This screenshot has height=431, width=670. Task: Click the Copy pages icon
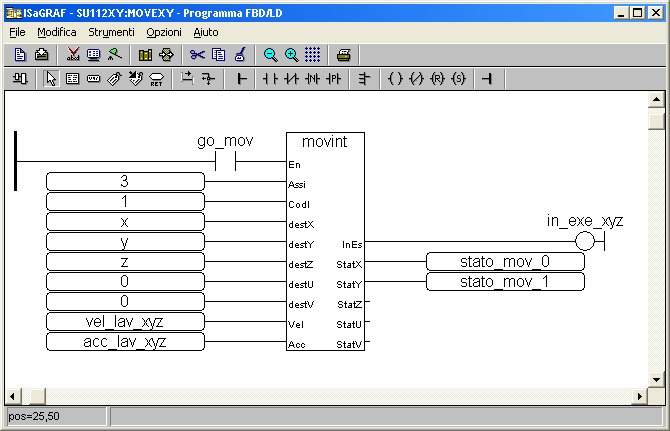(218, 55)
